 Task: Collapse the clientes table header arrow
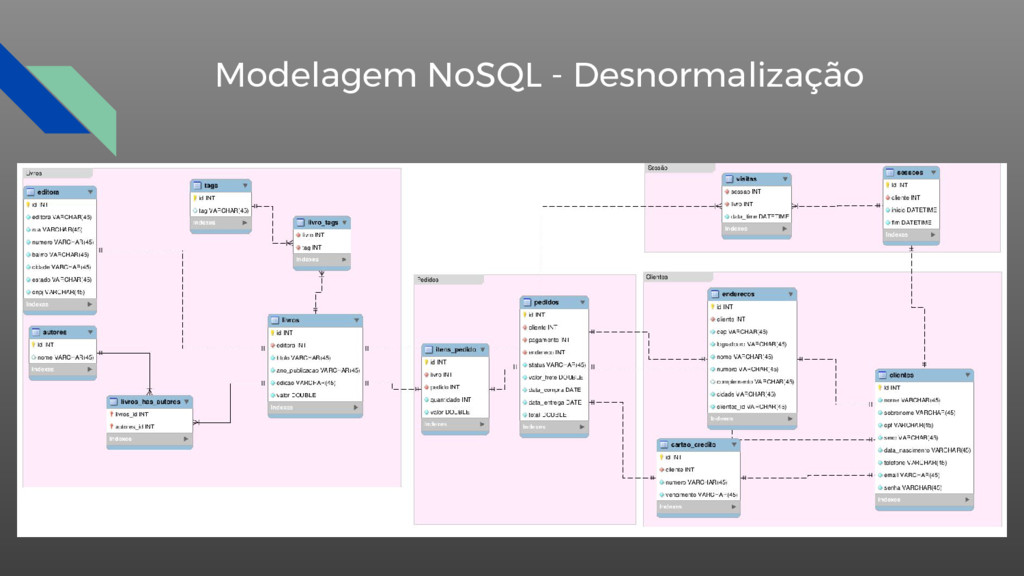[968, 375]
